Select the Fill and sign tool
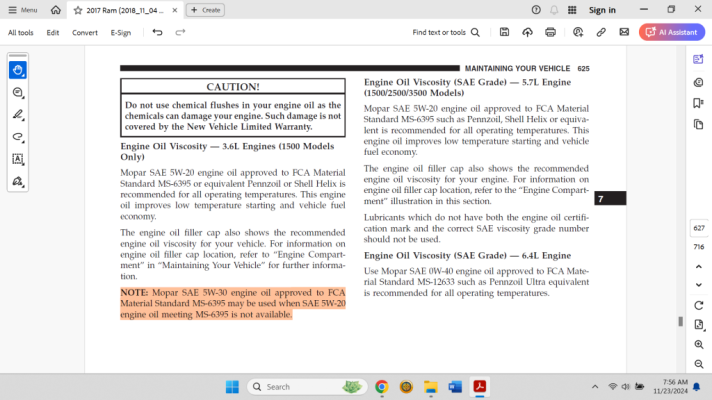The width and height of the screenshot is (712, 400). (18, 181)
